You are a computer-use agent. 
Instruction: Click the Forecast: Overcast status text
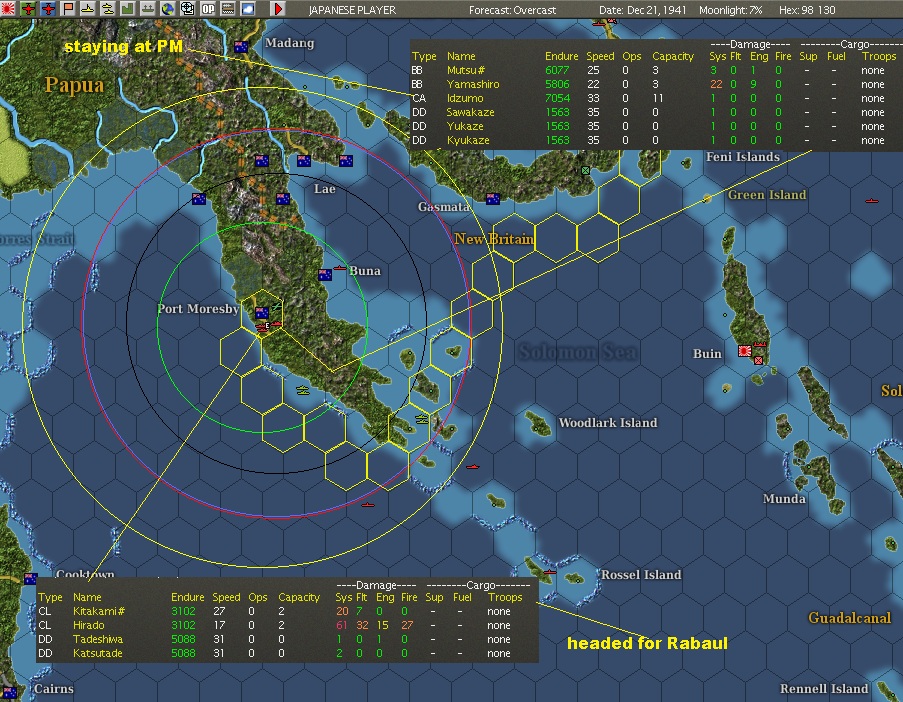513,10
